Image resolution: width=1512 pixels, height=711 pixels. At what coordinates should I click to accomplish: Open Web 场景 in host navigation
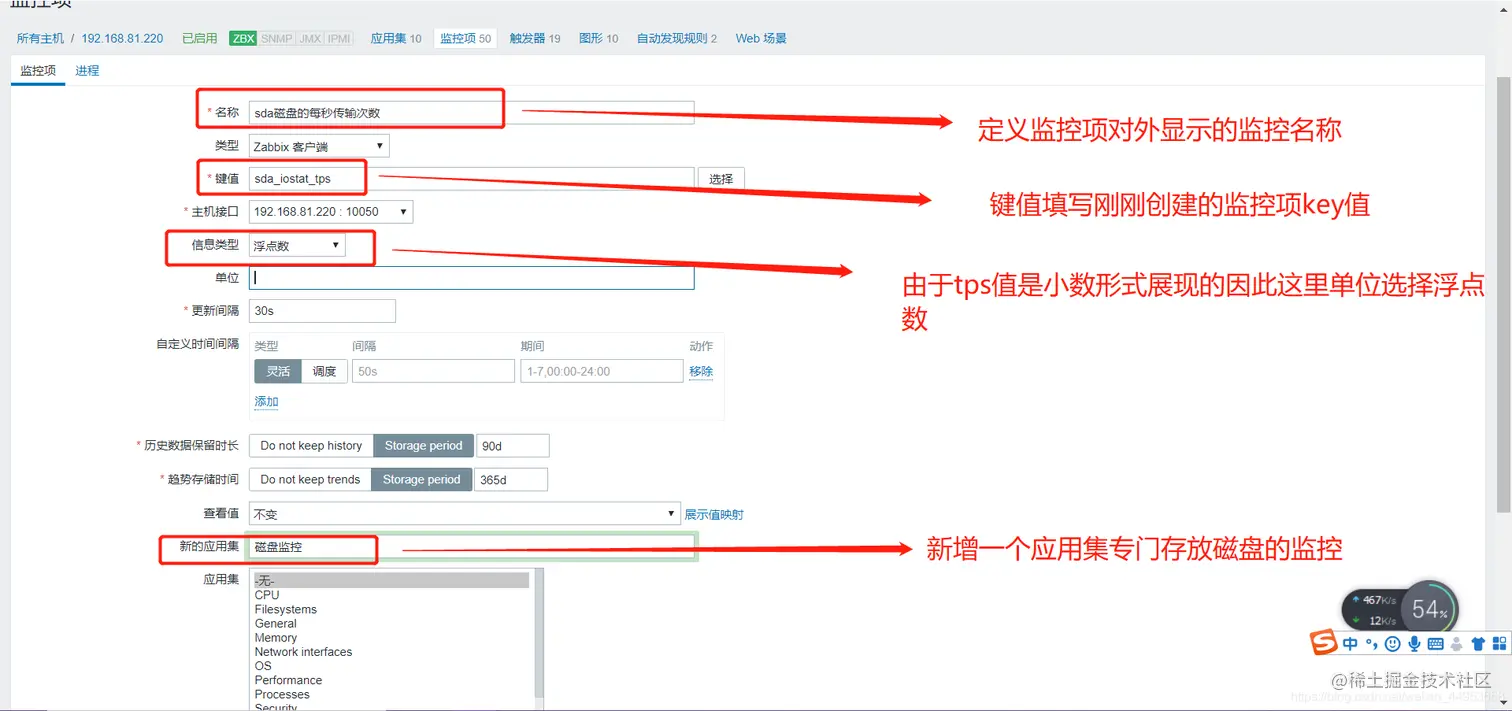(x=761, y=39)
